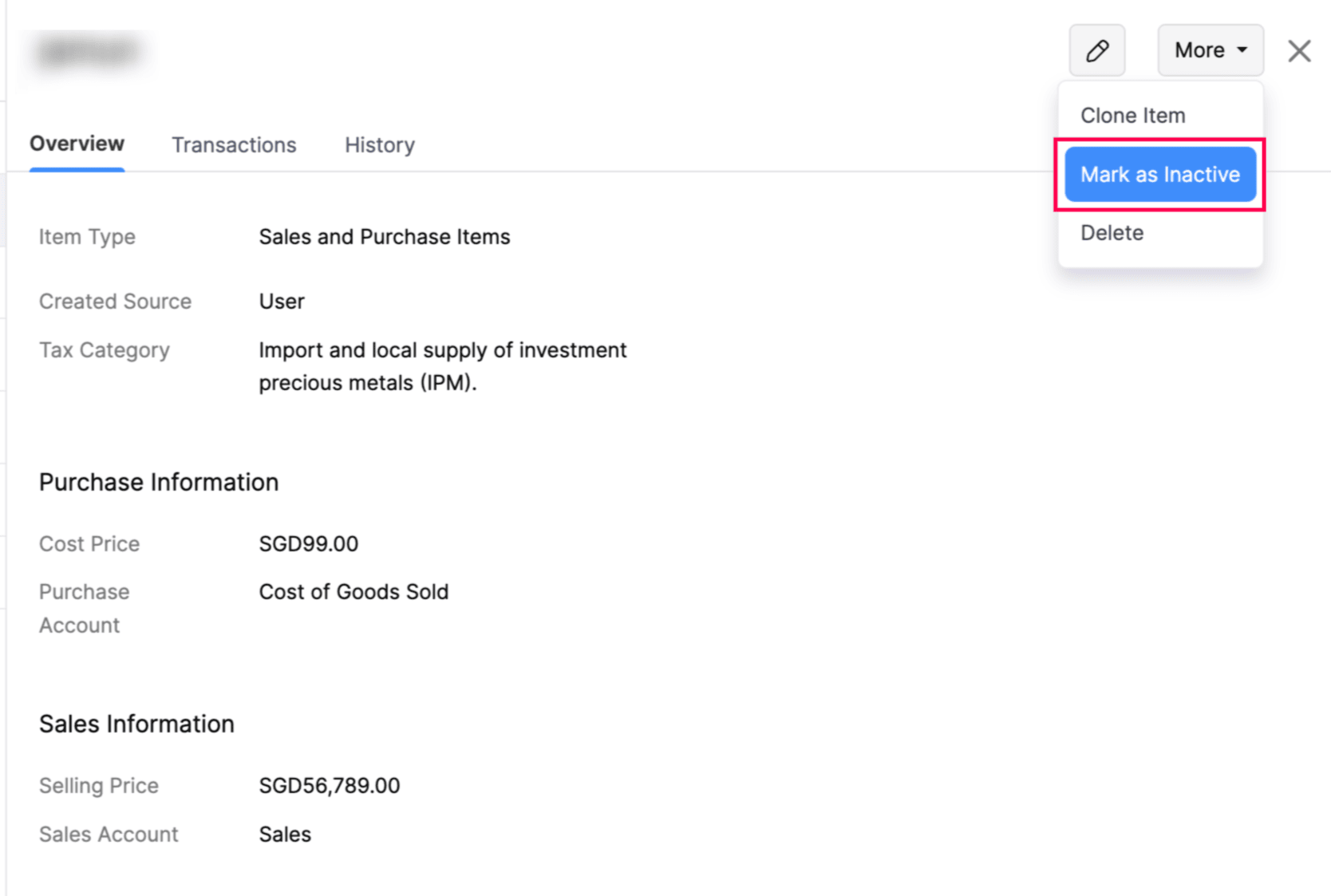Switch to the Overview tab
Viewport: 1331px width, 896px height.
77,144
